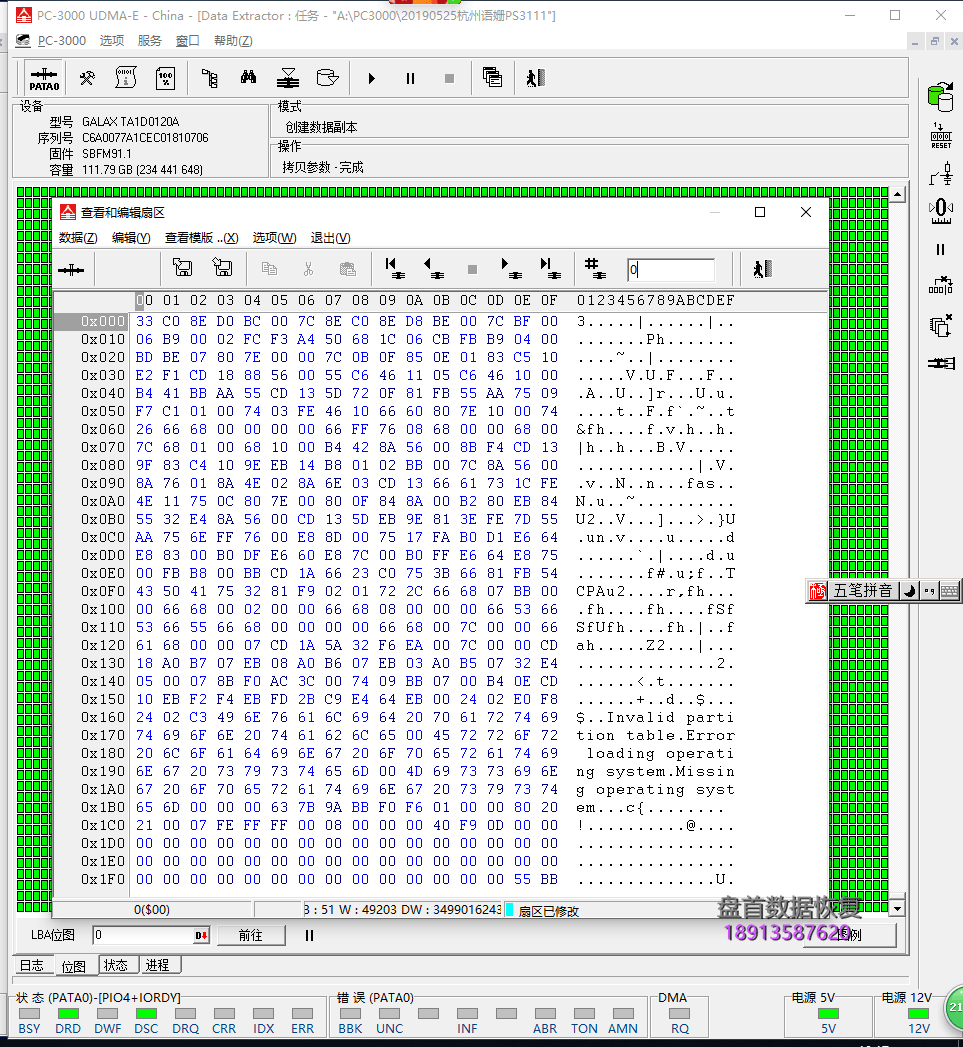Click the 100% test icon in toolbar
The height and width of the screenshot is (1047, 963).
pos(166,79)
